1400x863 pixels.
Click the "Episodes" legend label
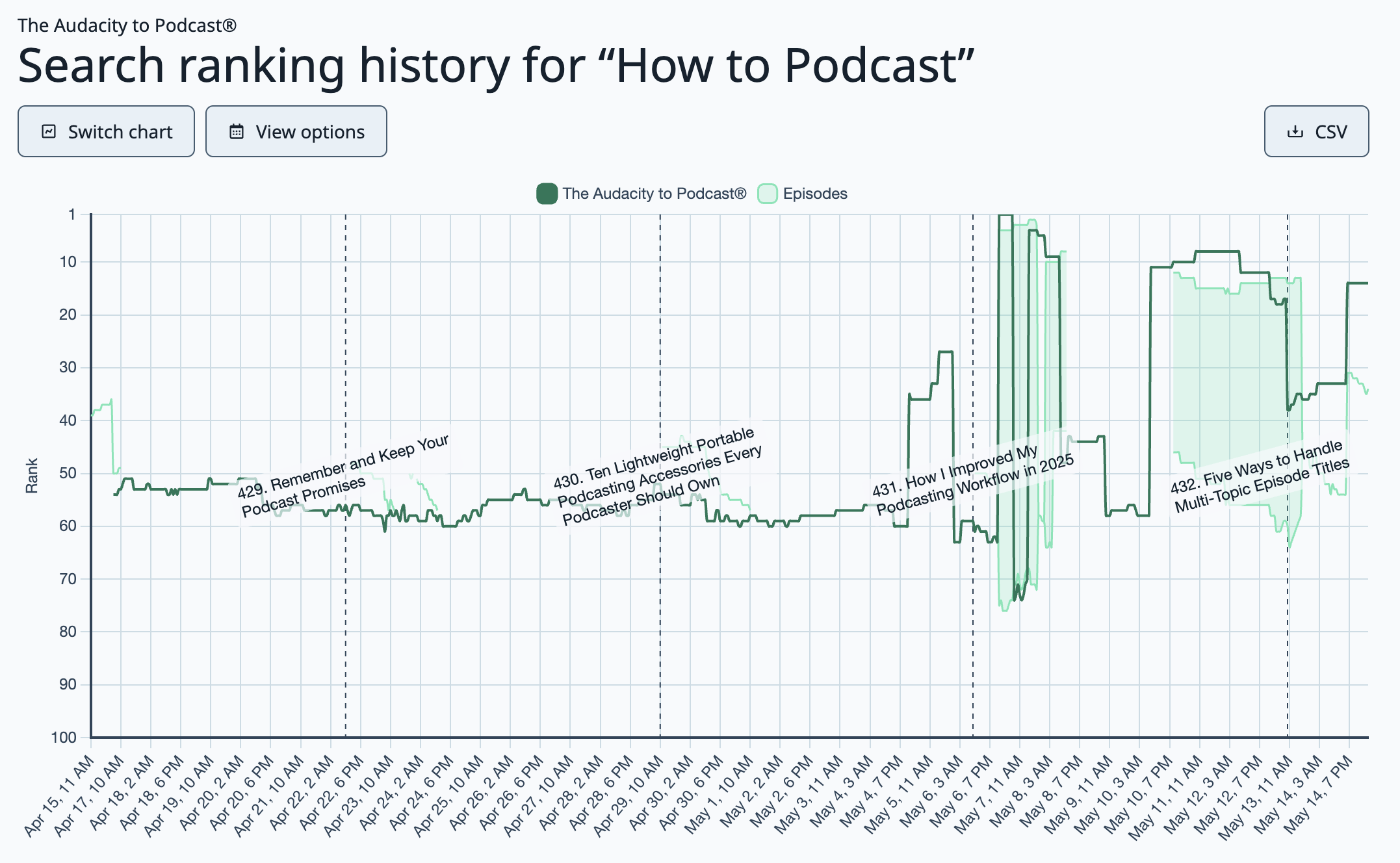tap(815, 194)
